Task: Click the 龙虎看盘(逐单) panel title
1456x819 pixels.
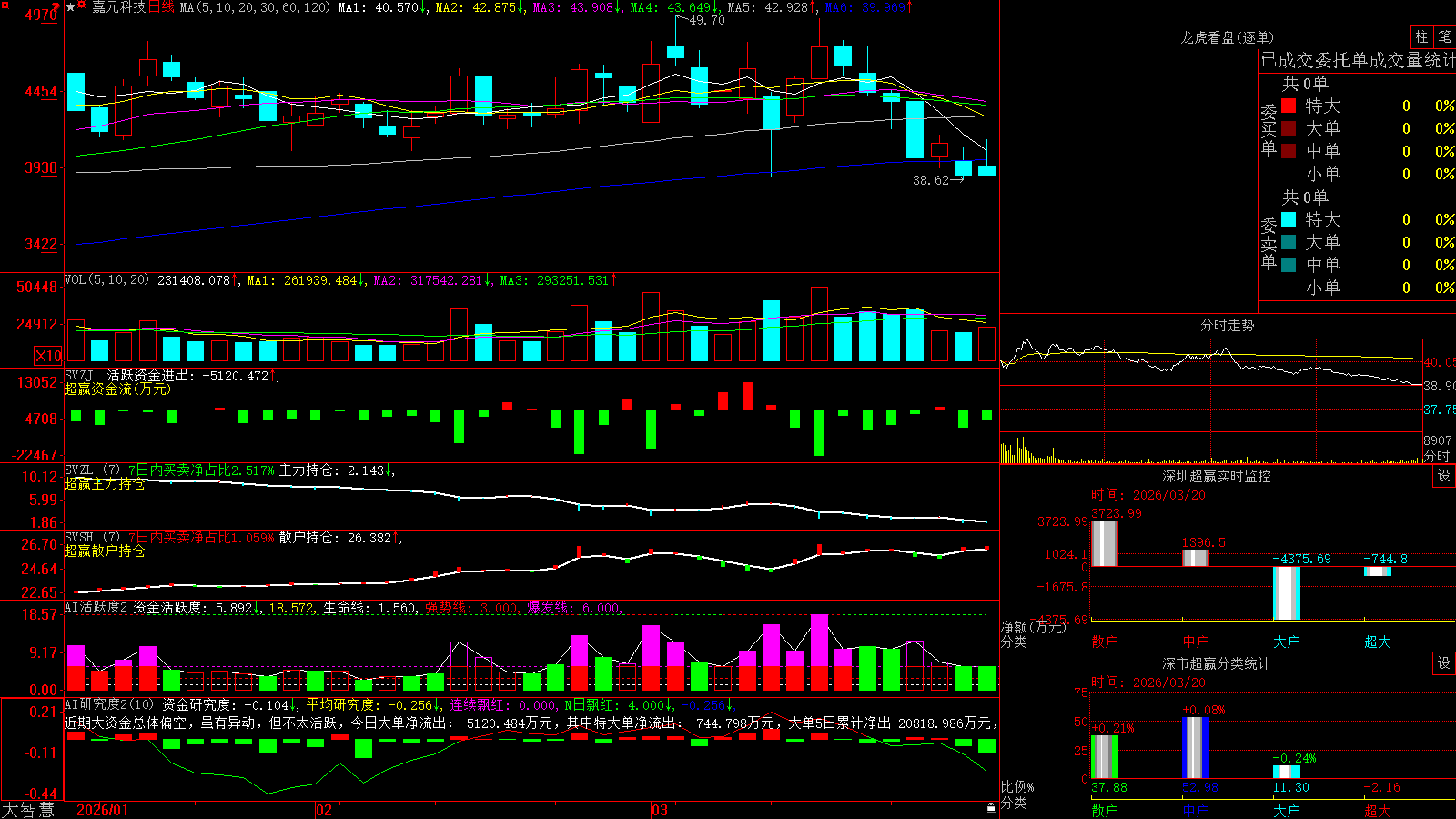Action: tap(1227, 37)
